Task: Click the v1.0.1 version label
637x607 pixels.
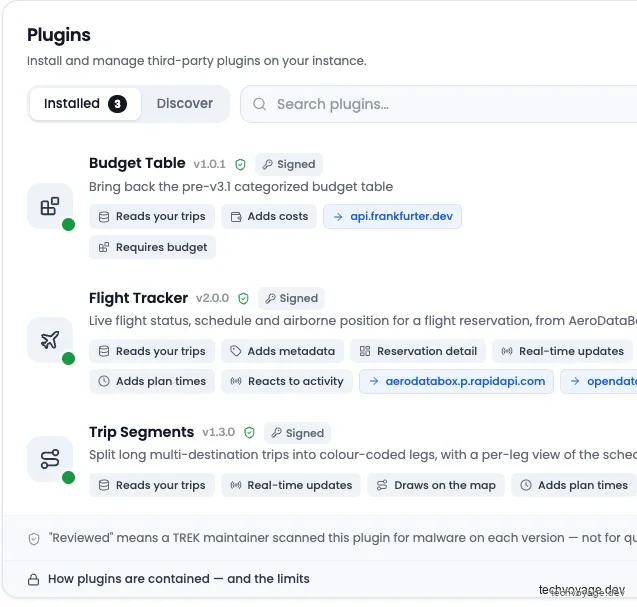Action: [209, 164]
